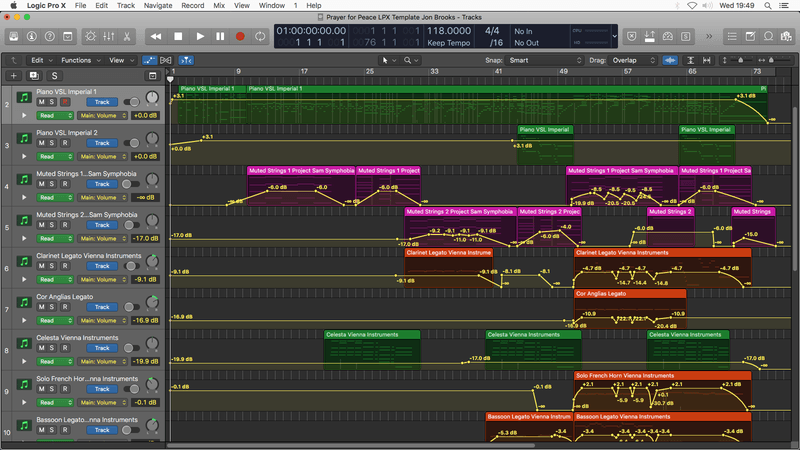The width and height of the screenshot is (800, 450).
Task: Show more control bar items chevron
Action: pos(709,36)
